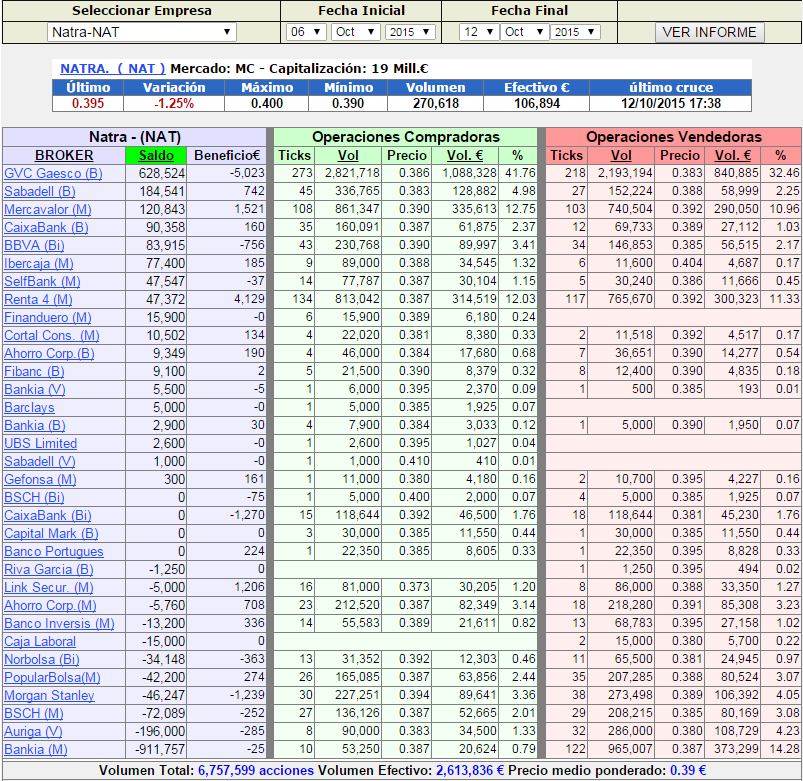Sort sell operations by Vol. € header
The width and height of the screenshot is (803, 781).
tap(732, 155)
